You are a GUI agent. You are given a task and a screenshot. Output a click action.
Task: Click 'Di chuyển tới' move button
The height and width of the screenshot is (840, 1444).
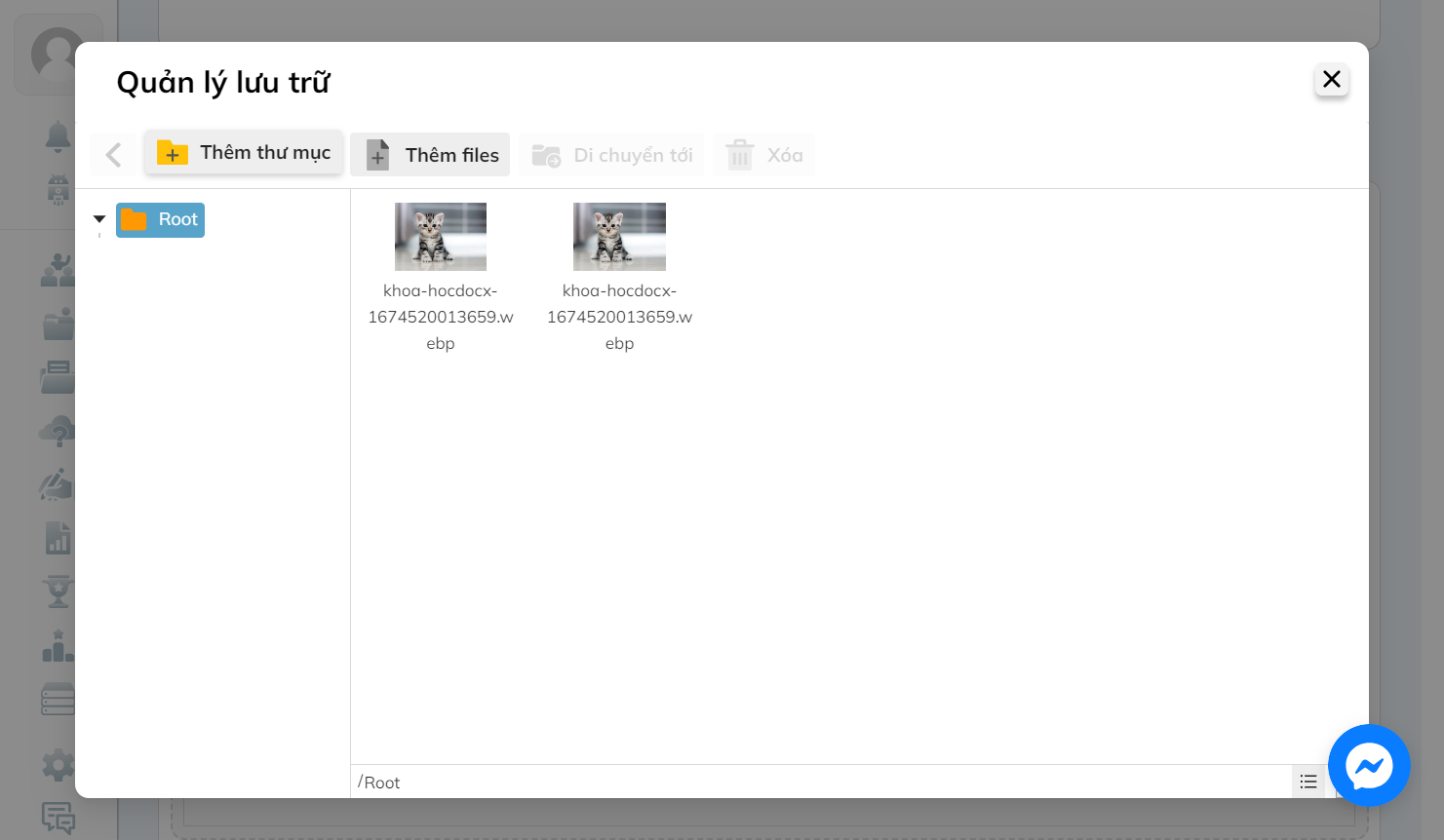pyautogui.click(x=611, y=155)
